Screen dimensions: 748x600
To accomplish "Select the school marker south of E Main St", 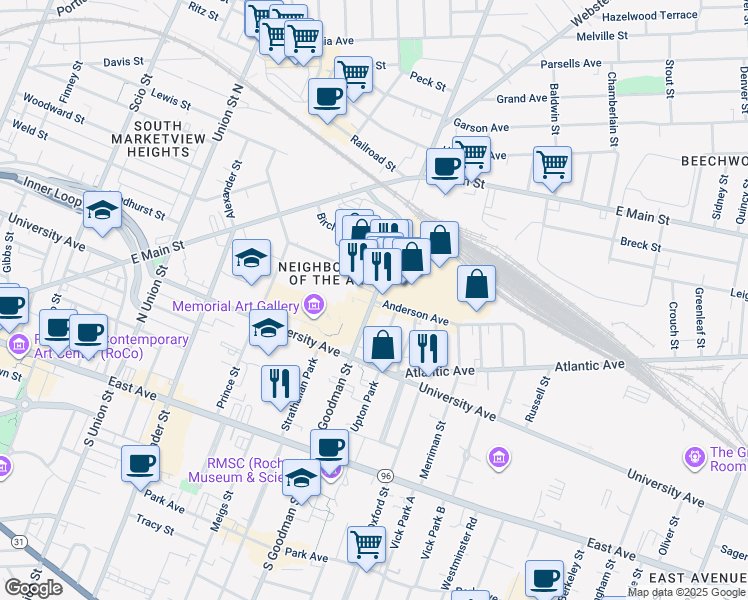I will [x=252, y=259].
